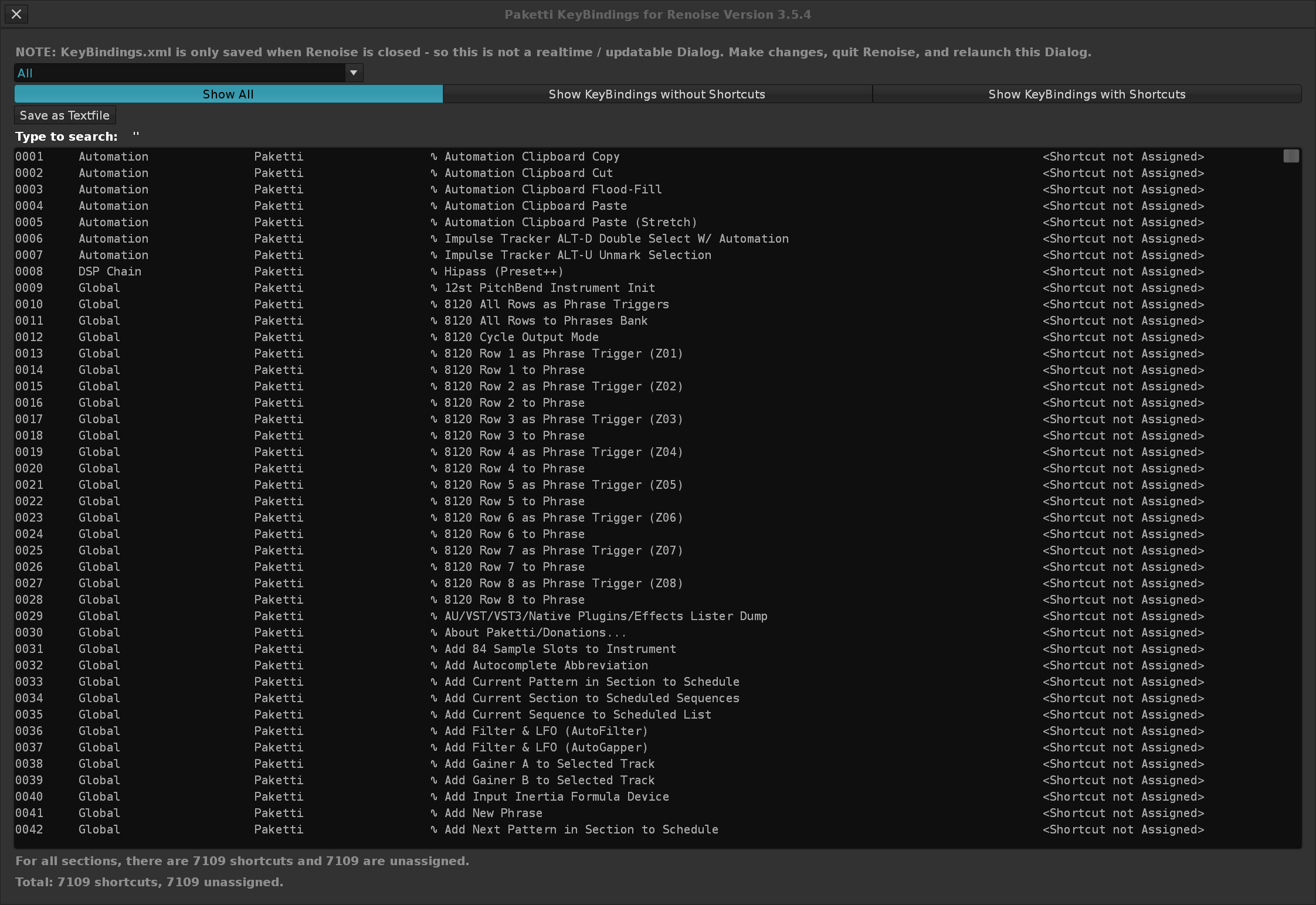This screenshot has width=1316, height=905.
Task: Open the 'All' section filter dropdown
Action: pos(188,73)
